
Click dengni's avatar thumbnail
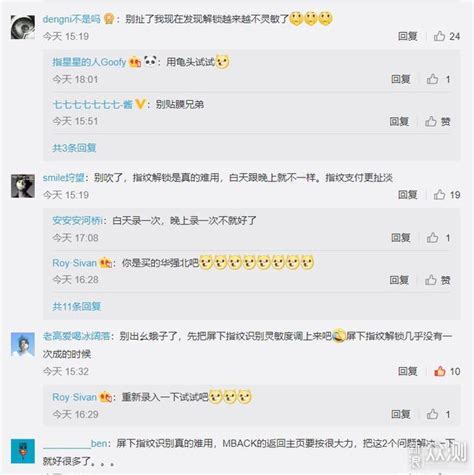tap(23, 27)
